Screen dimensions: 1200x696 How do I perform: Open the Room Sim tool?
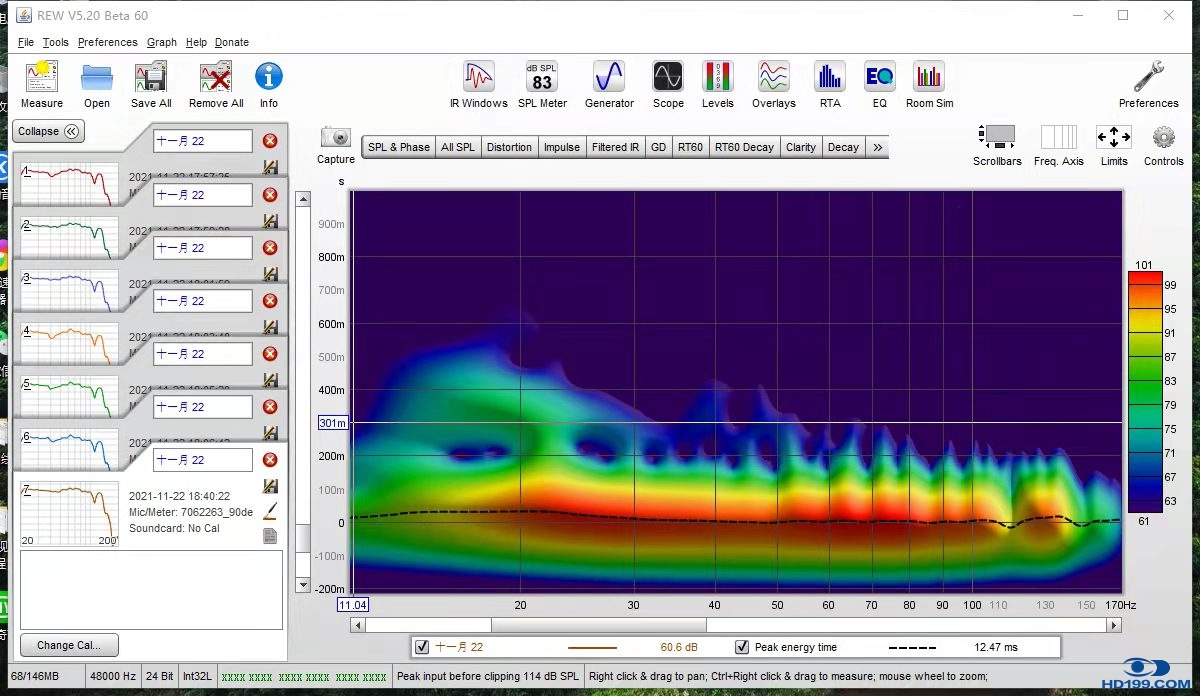click(929, 78)
